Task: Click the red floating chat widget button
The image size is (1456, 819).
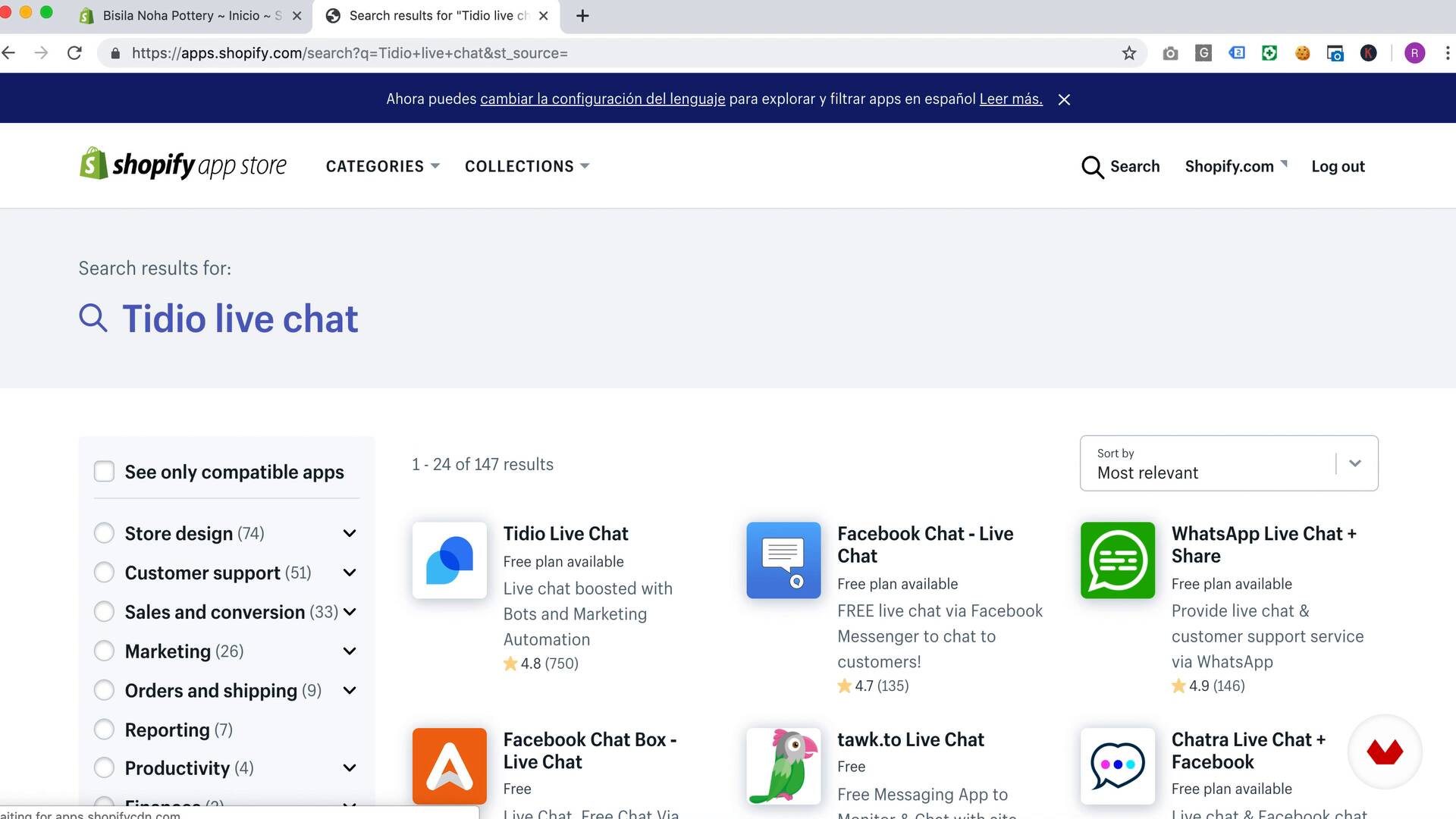Action: [x=1385, y=752]
